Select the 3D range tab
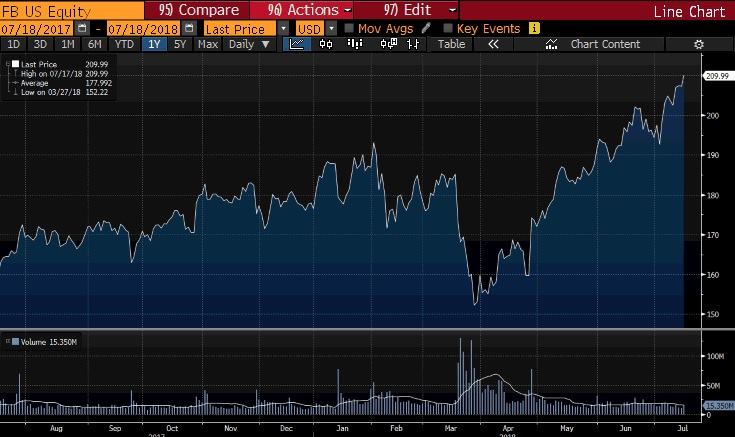The image size is (735, 437). [x=40, y=44]
